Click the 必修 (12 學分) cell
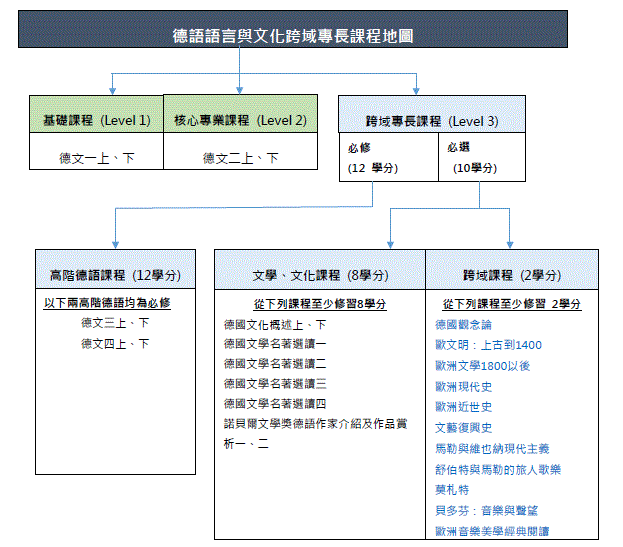Viewport: 623px width, 547px height. click(389, 157)
